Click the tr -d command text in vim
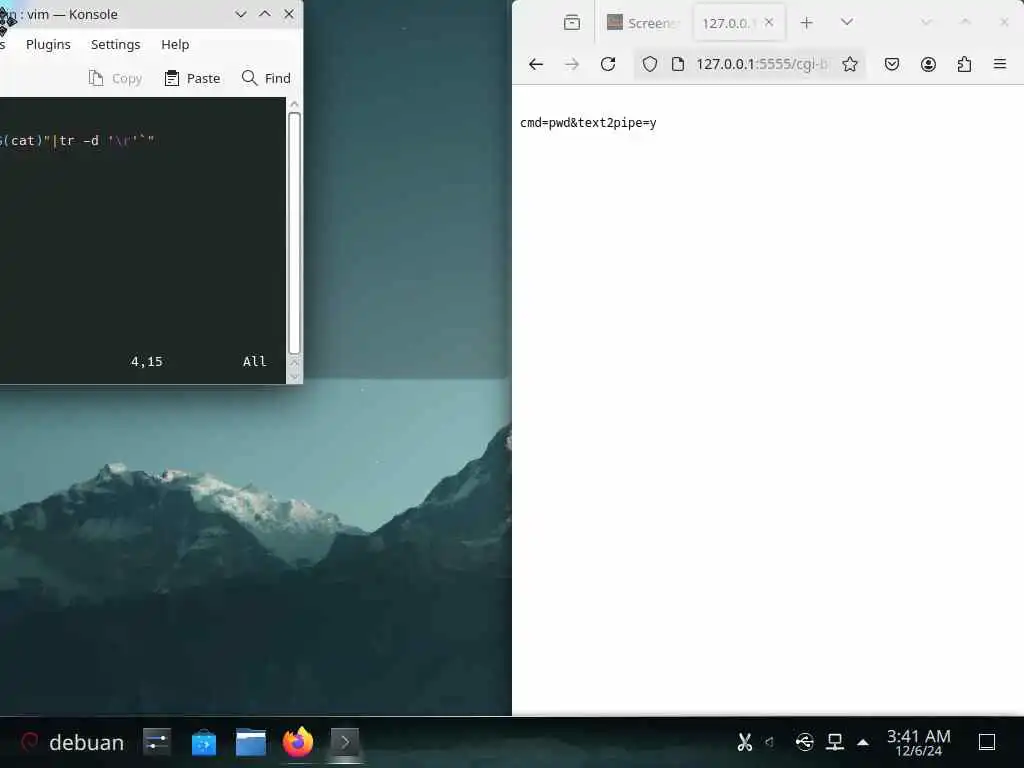1024x768 pixels. pos(80,140)
